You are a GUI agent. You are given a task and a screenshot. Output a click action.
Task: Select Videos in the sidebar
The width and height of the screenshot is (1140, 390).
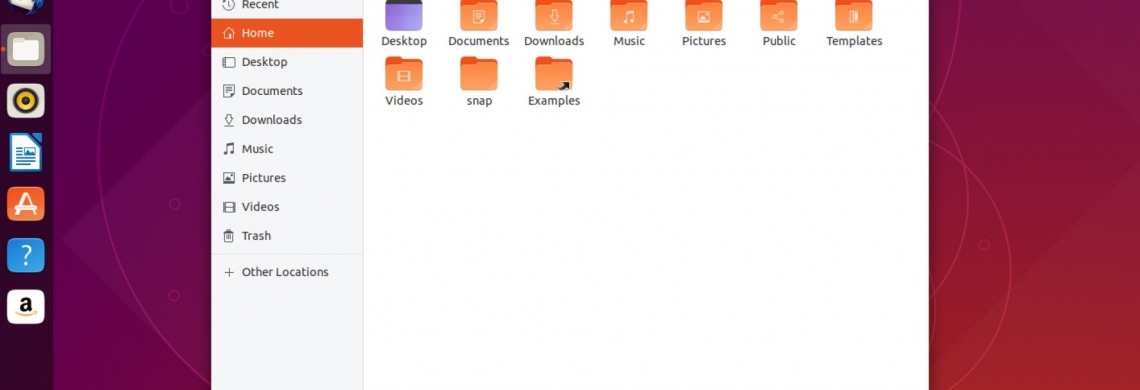287,207
